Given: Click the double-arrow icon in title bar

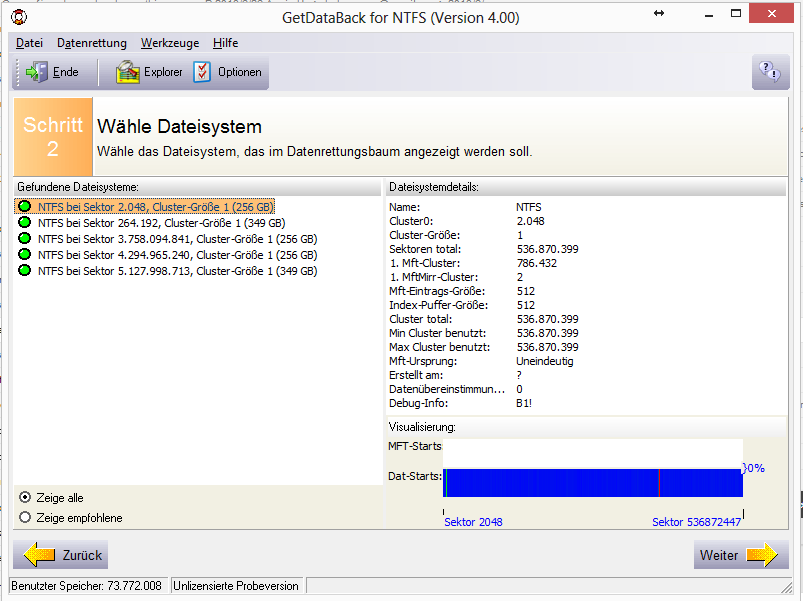Looking at the screenshot, I should pyautogui.click(x=659, y=13).
